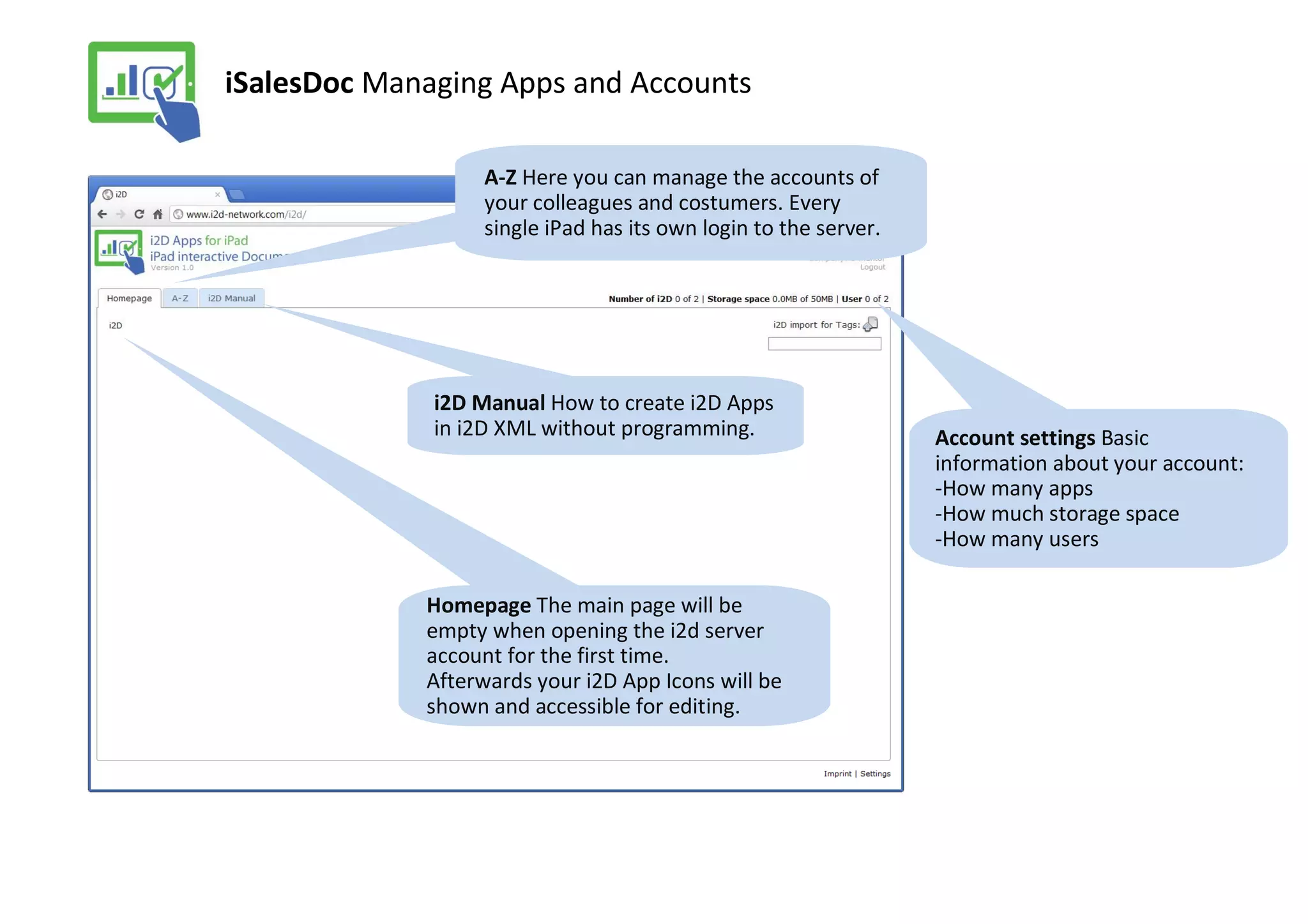Open a new browser tab
Screen dimensions: 1308x924
click(x=237, y=195)
